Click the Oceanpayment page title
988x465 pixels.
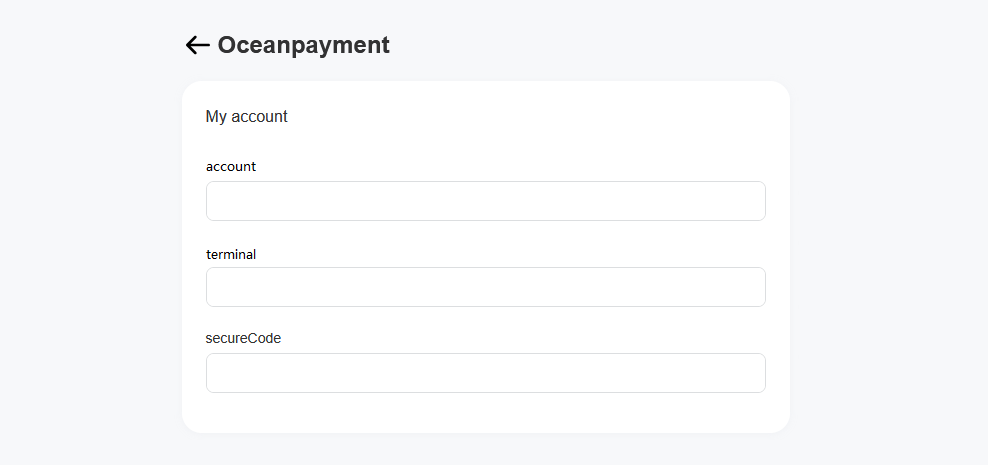pyautogui.click(x=303, y=45)
